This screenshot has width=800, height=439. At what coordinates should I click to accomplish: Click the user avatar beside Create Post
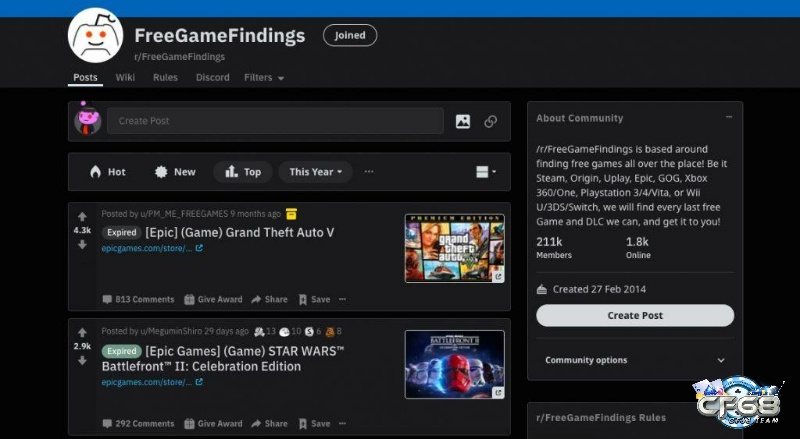tap(88, 119)
